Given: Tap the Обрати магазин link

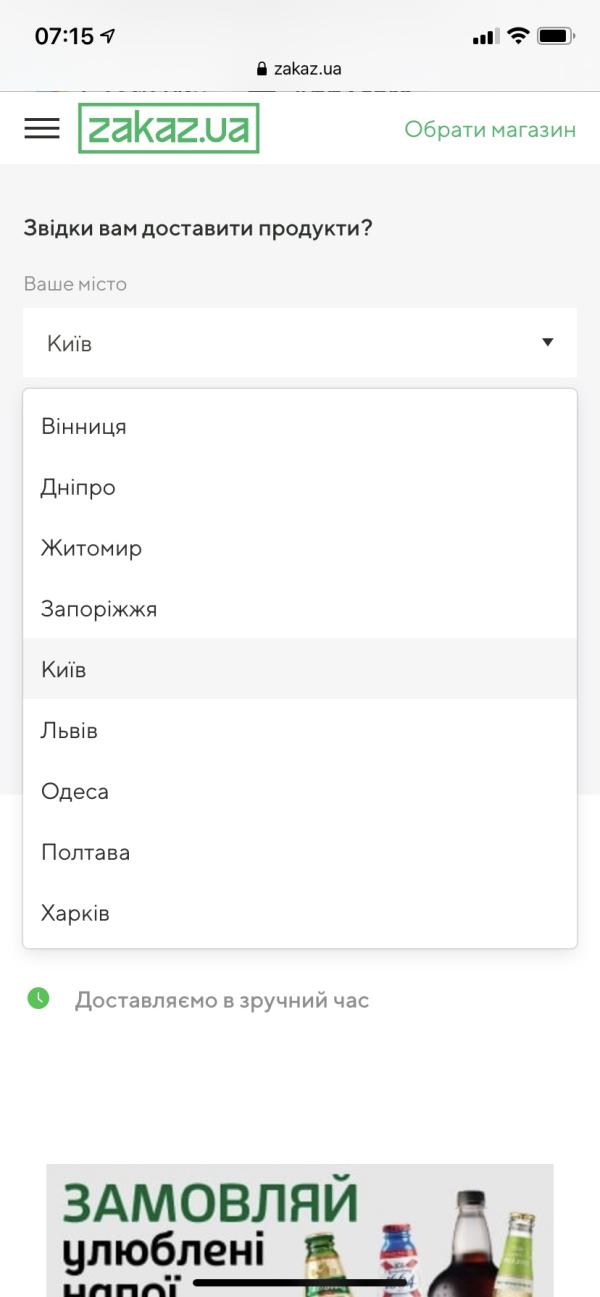Looking at the screenshot, I should tap(490, 129).
